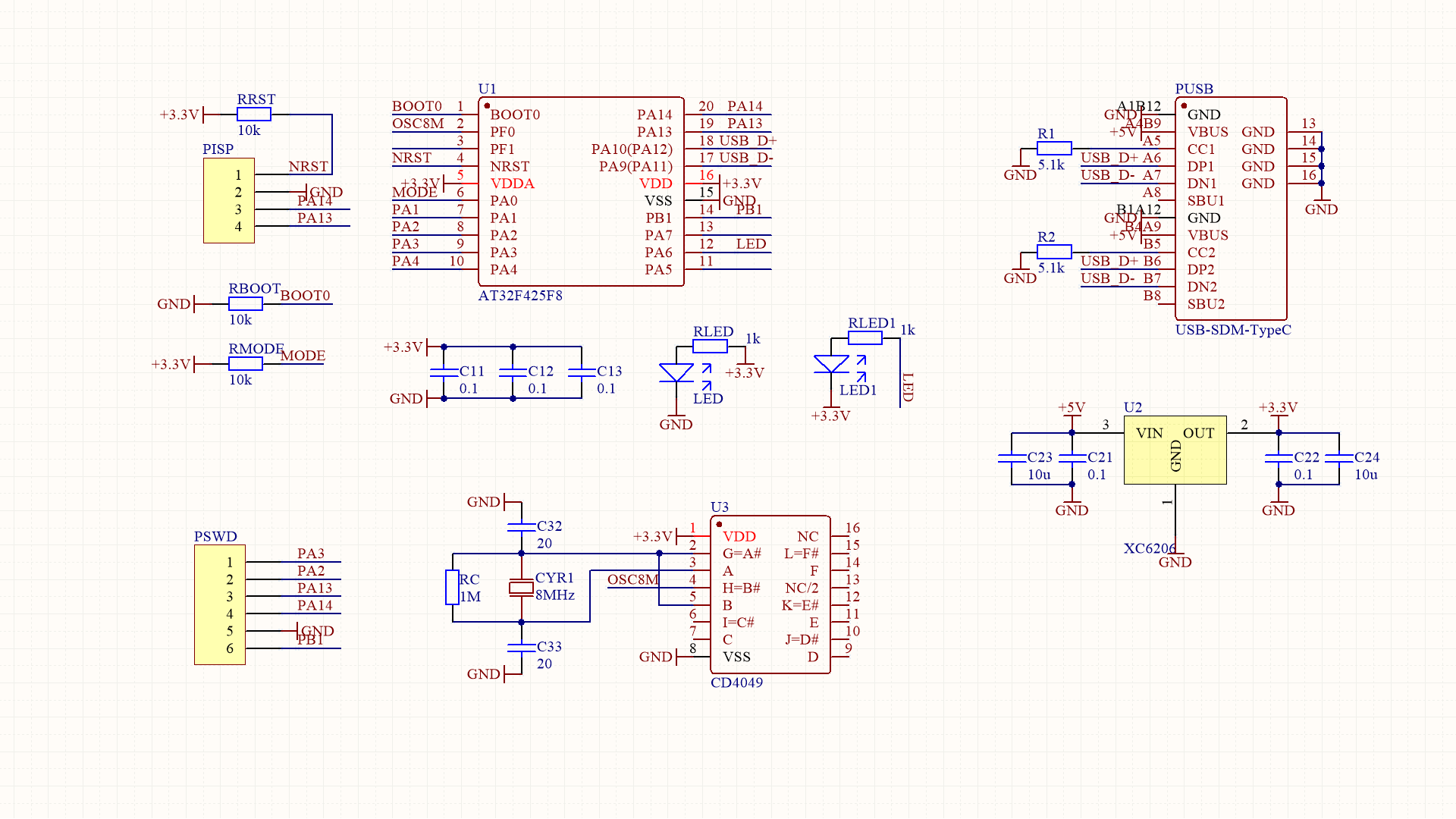This screenshot has width=1456, height=819.
Task: Click the RBOOT resistor symbol
Action: (x=245, y=304)
